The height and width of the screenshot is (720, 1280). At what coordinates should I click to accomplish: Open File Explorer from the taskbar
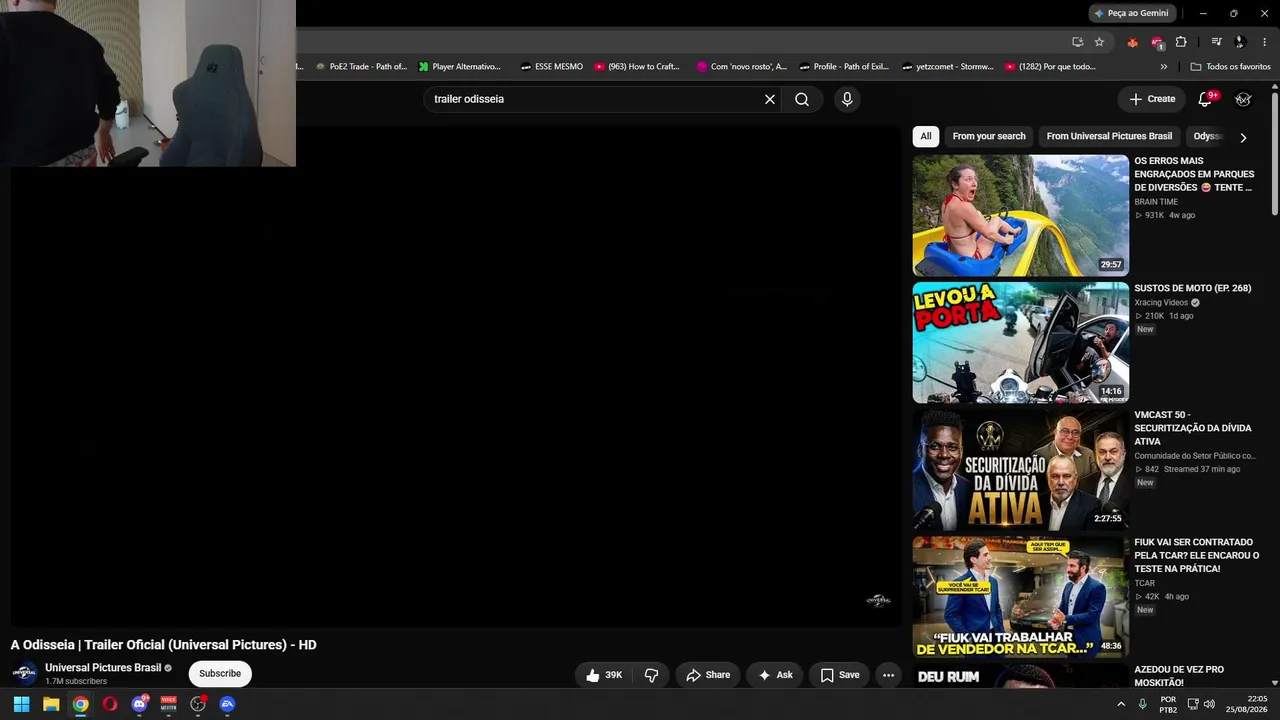(x=51, y=704)
